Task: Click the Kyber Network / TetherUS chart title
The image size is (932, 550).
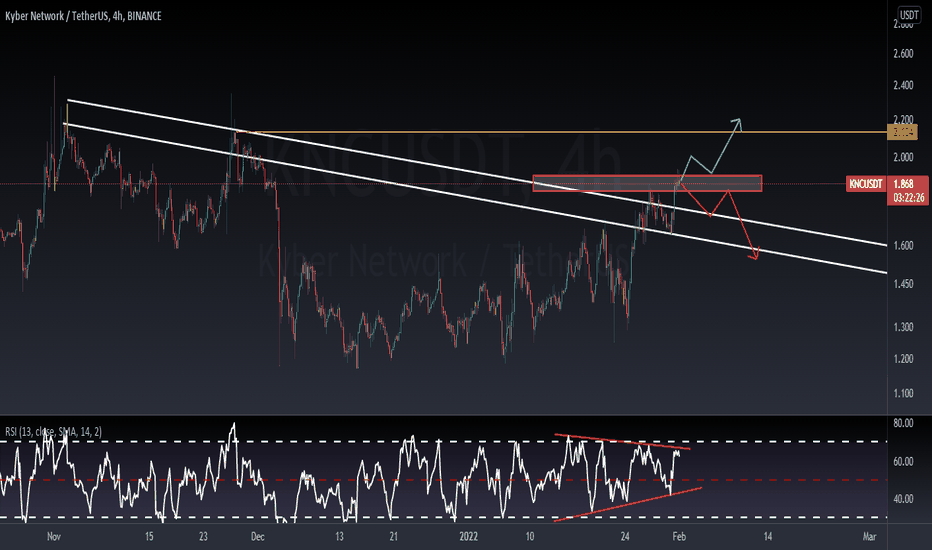Action: [83, 16]
